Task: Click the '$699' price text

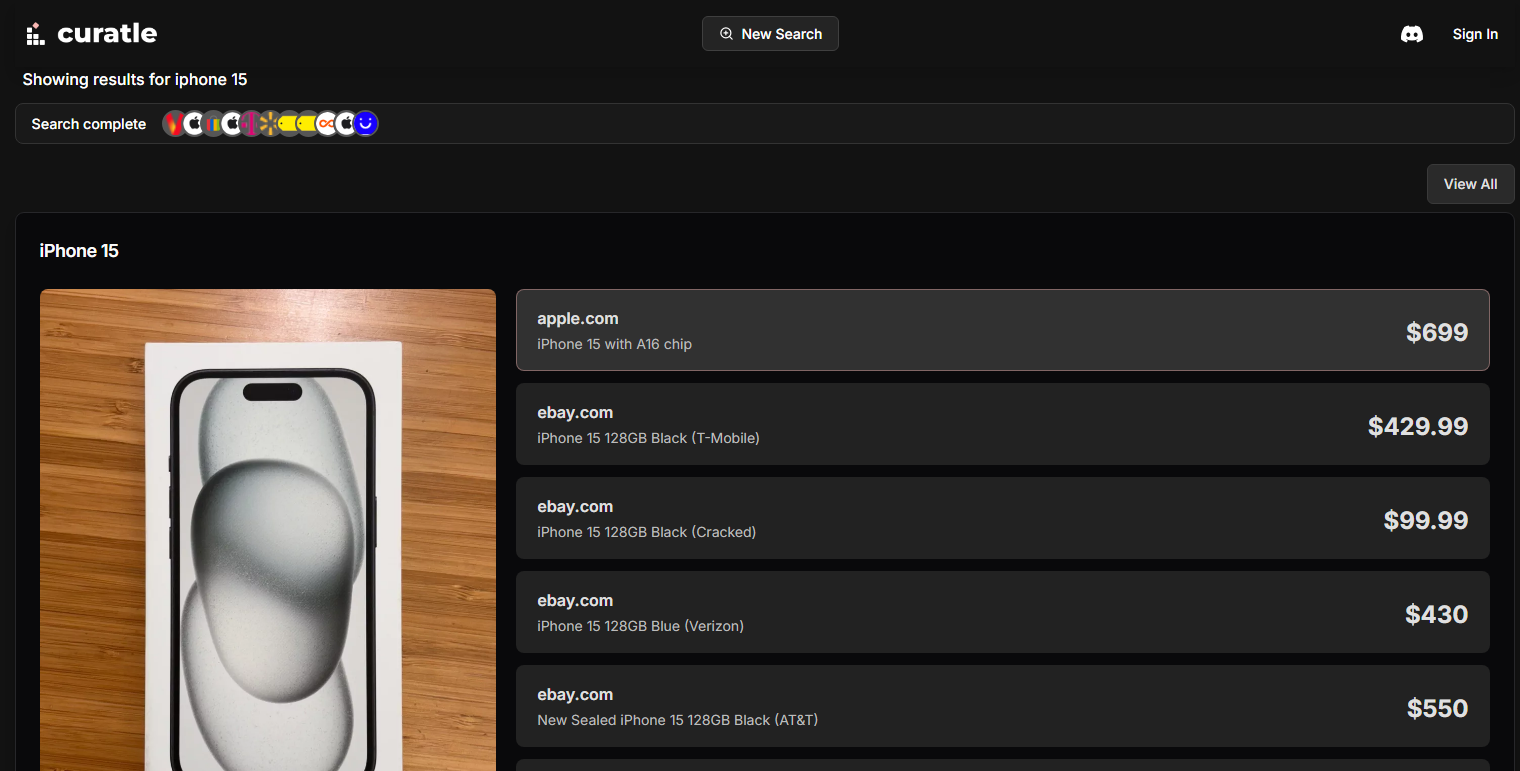Action: click(x=1437, y=332)
